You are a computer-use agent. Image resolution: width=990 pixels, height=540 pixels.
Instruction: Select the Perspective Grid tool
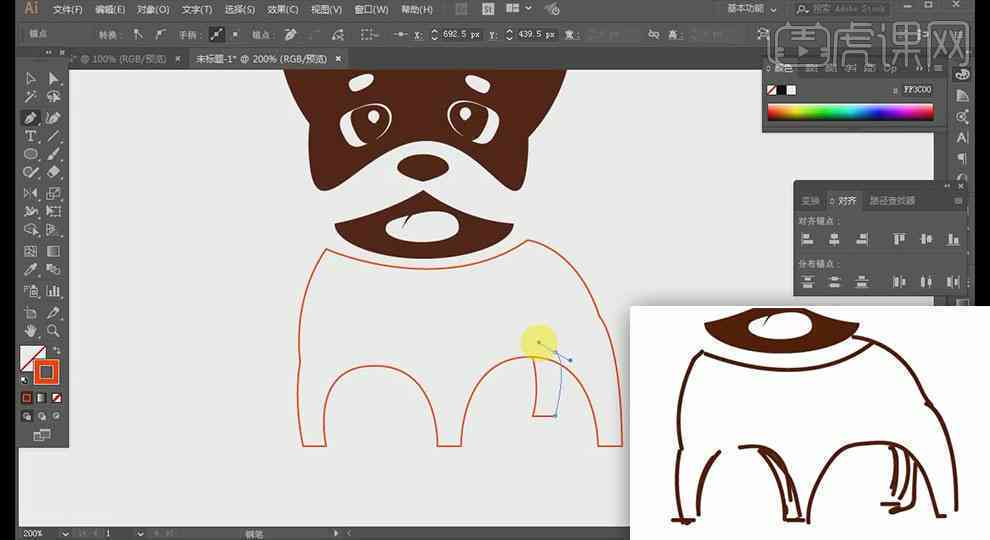(x=54, y=230)
